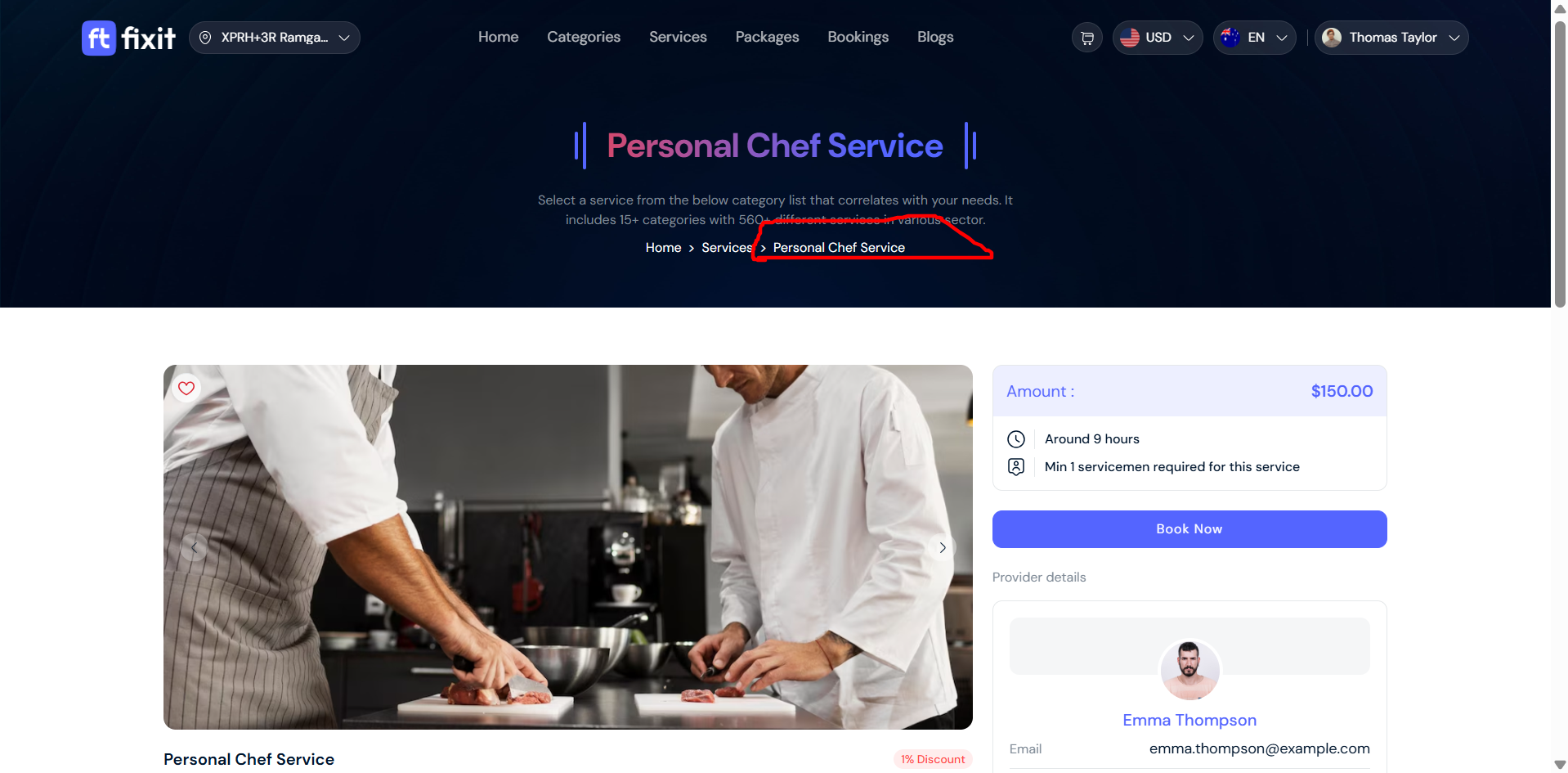The height and width of the screenshot is (773, 1568).
Task: Open the USD currency dropdown
Action: [x=1158, y=38]
